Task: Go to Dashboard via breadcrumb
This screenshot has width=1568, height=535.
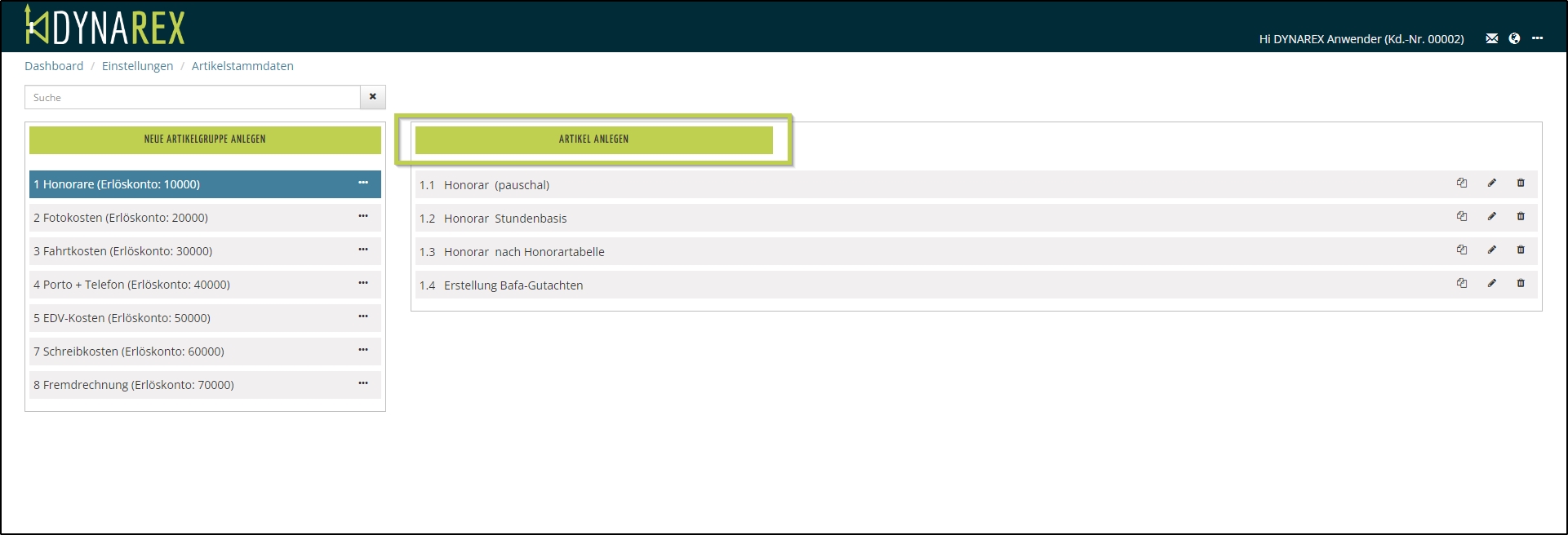Action: pos(54,66)
